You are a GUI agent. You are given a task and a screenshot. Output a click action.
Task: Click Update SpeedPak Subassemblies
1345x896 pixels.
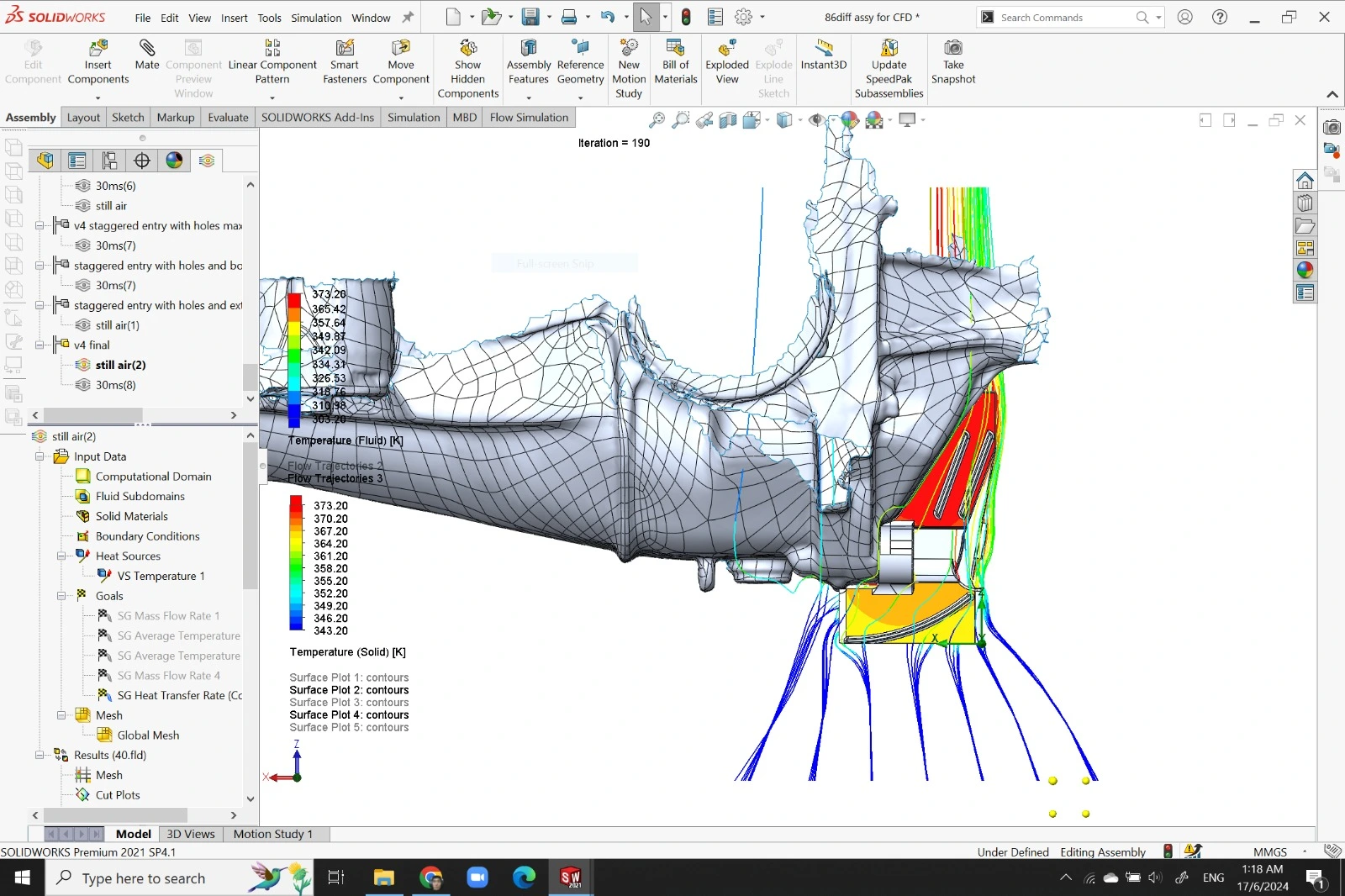[889, 69]
